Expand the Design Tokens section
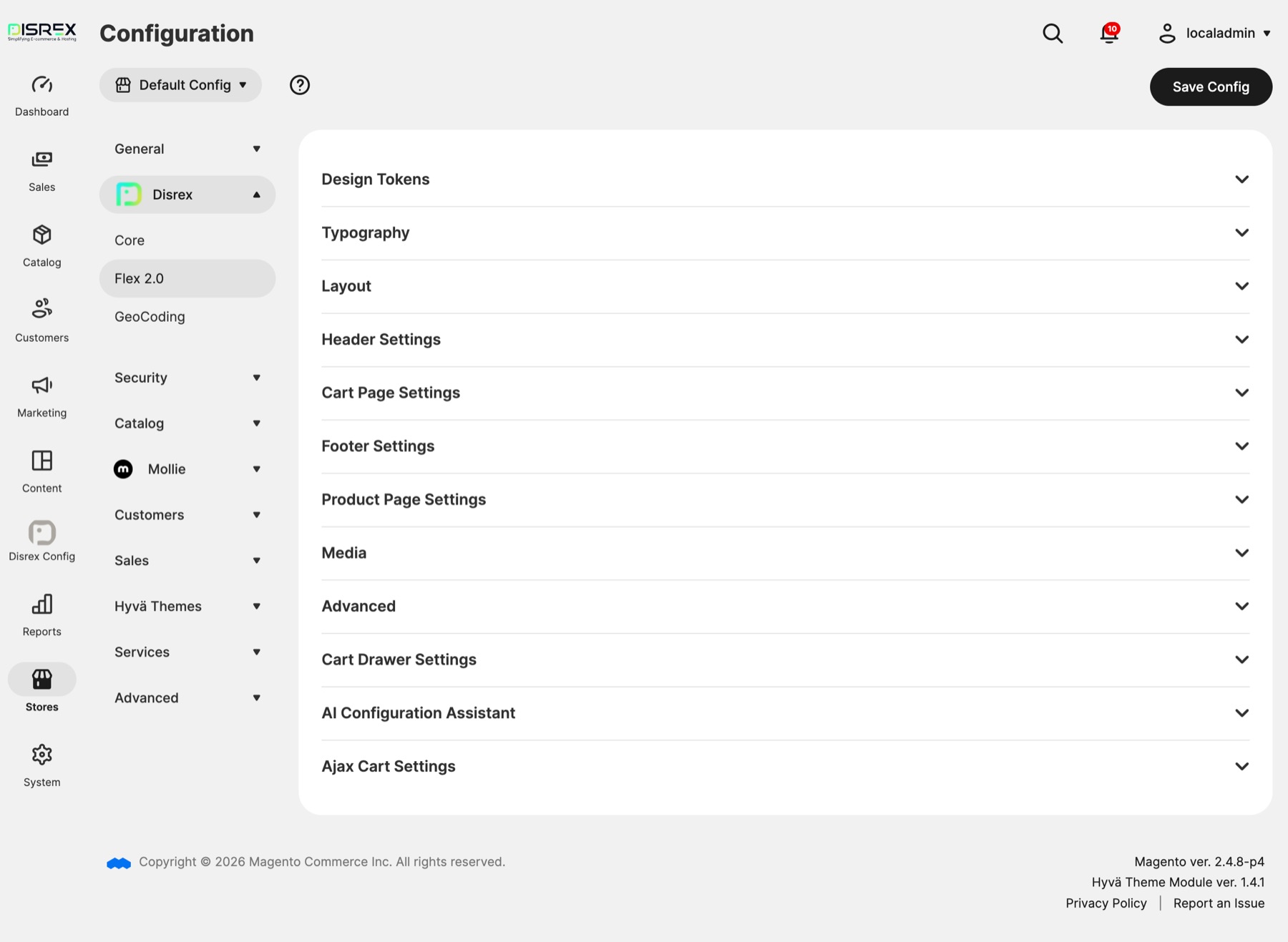 point(785,180)
